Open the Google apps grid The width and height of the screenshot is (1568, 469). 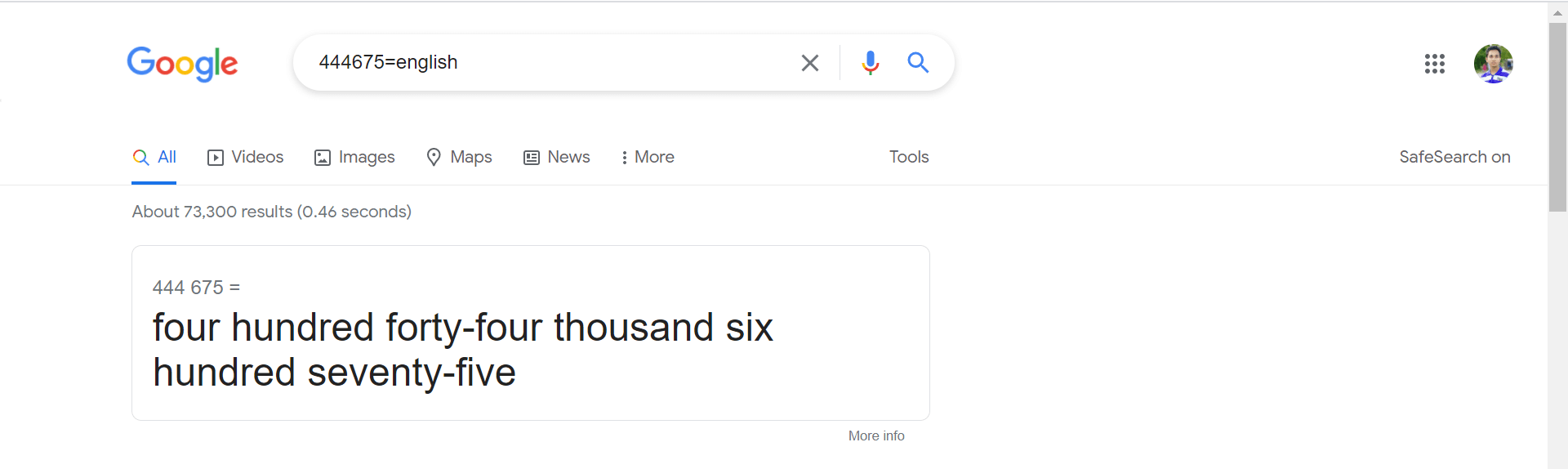(x=1435, y=64)
